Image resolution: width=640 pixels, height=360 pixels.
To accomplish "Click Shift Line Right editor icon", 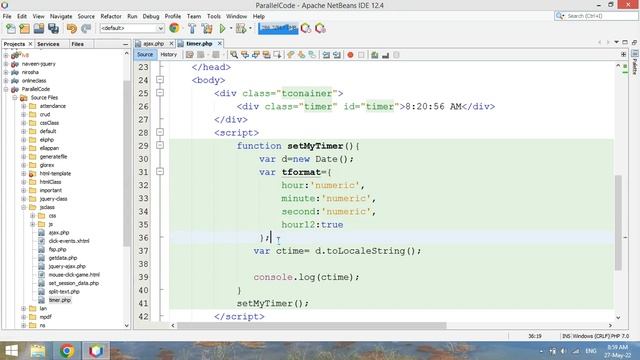I will click(337, 55).
